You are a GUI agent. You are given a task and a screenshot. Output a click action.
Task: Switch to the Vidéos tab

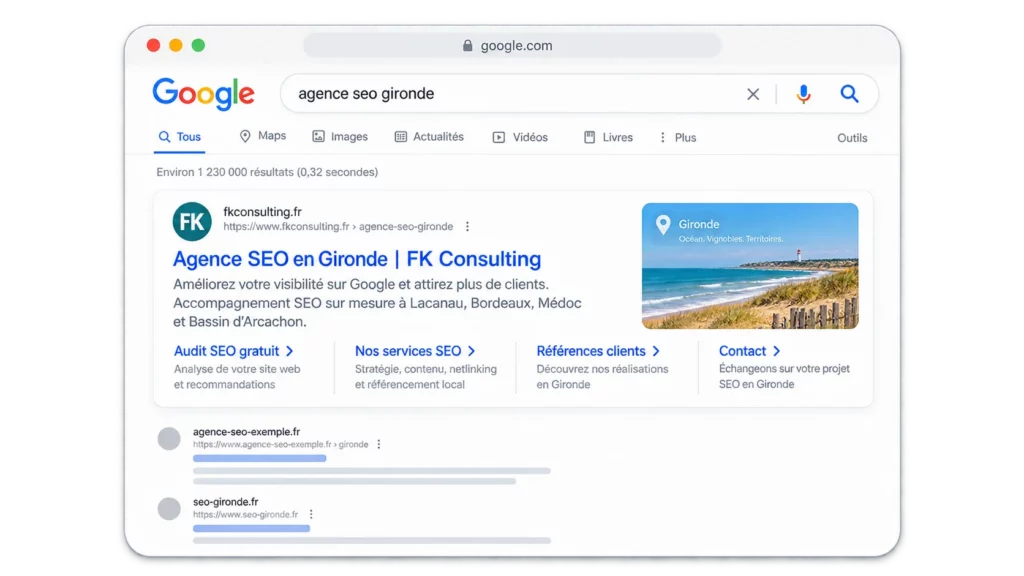click(520, 137)
